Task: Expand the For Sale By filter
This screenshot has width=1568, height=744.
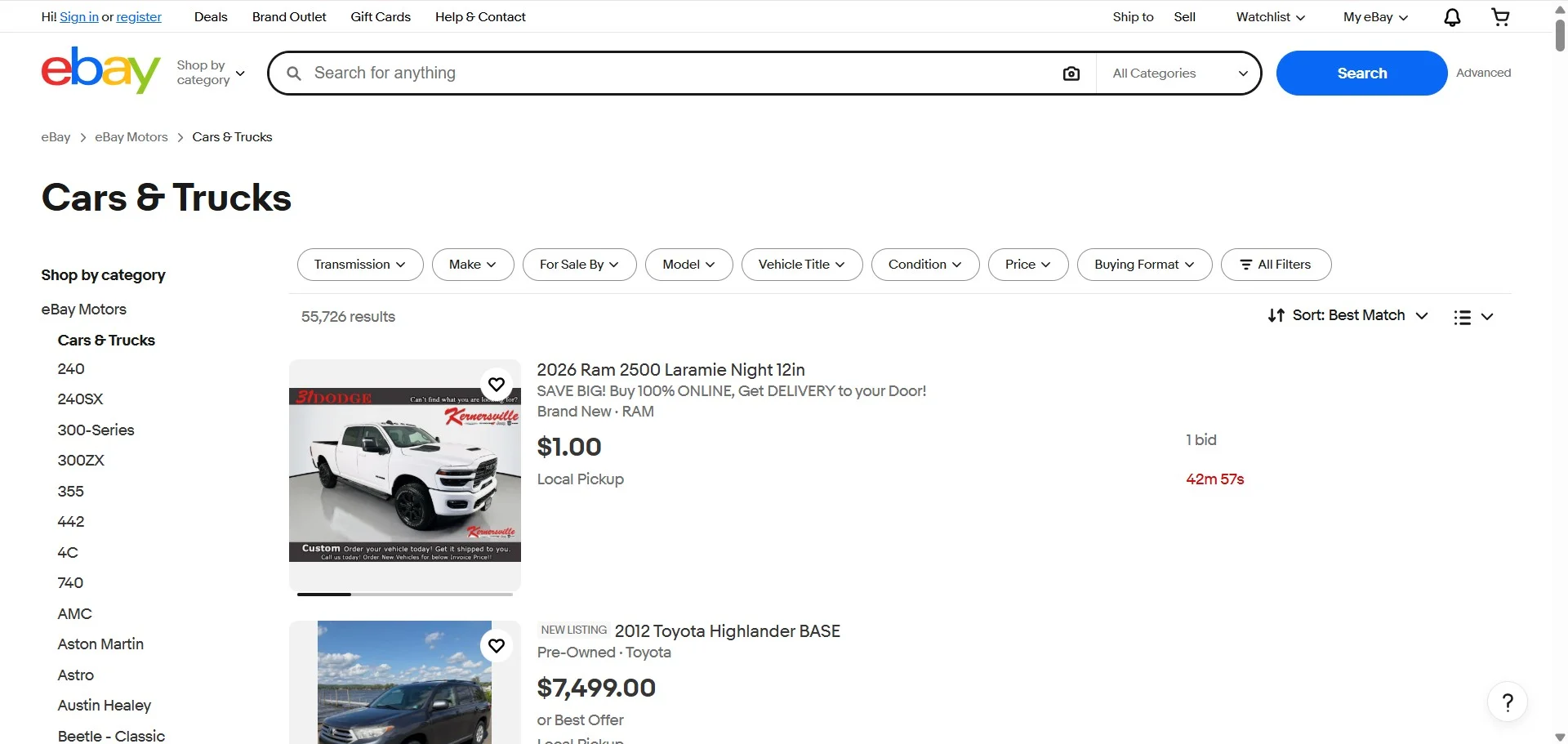Action: click(x=580, y=265)
